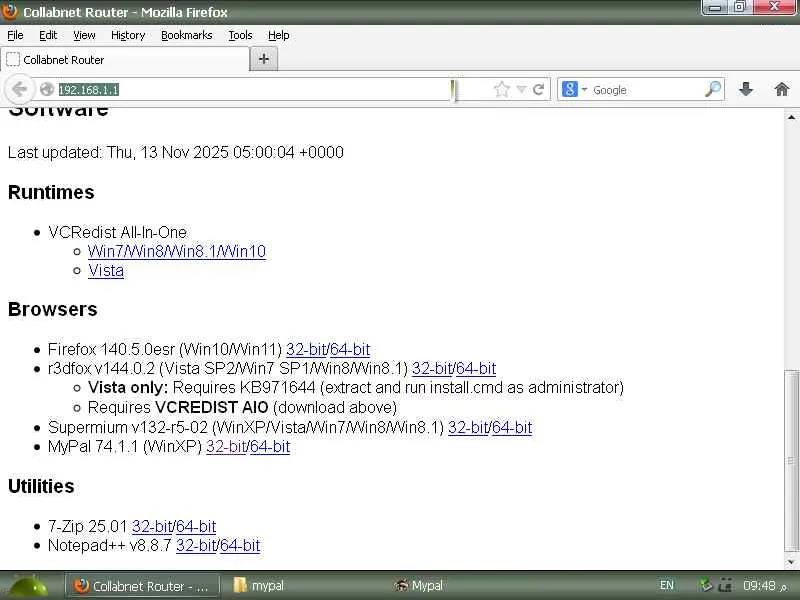
Task: Click the Browsers heading
Action: tap(53, 310)
